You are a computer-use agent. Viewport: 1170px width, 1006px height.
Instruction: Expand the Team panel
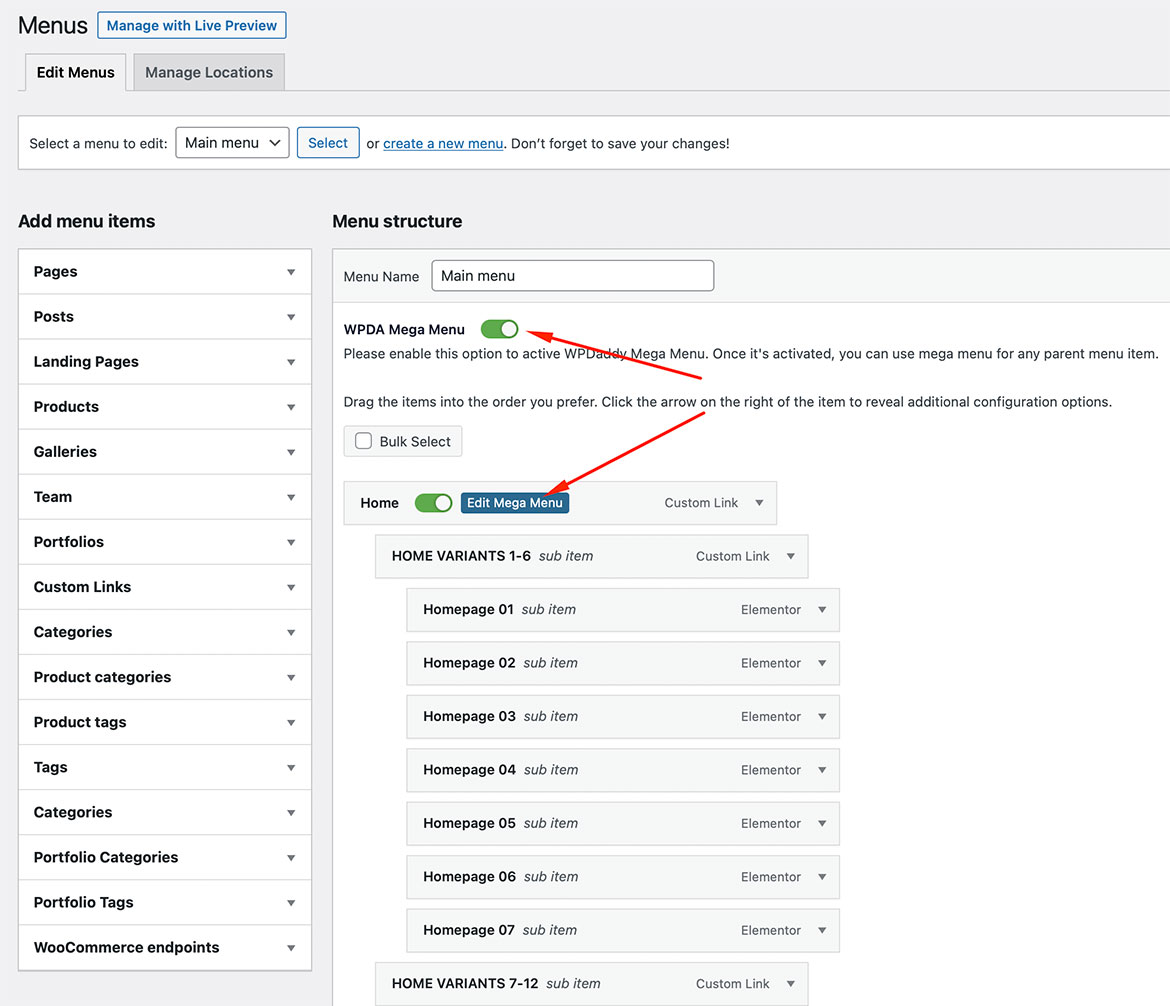click(165, 497)
